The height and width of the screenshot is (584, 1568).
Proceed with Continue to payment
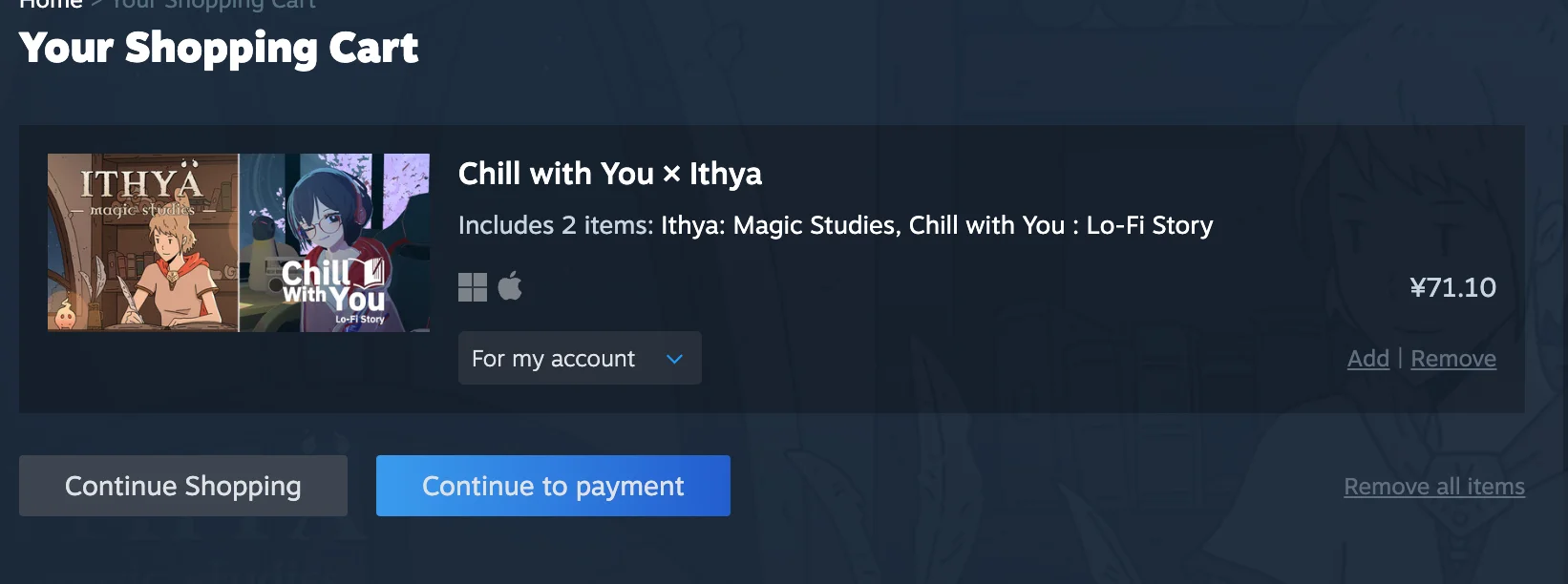click(x=553, y=486)
